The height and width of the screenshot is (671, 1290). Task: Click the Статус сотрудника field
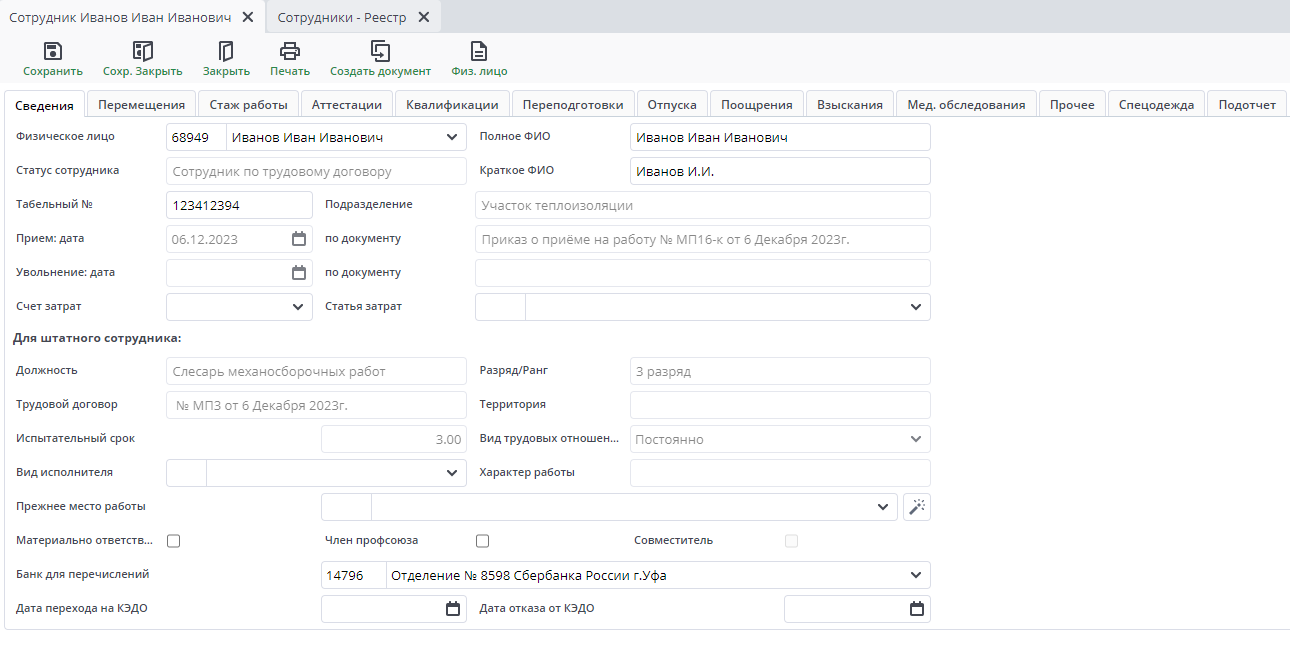[316, 171]
